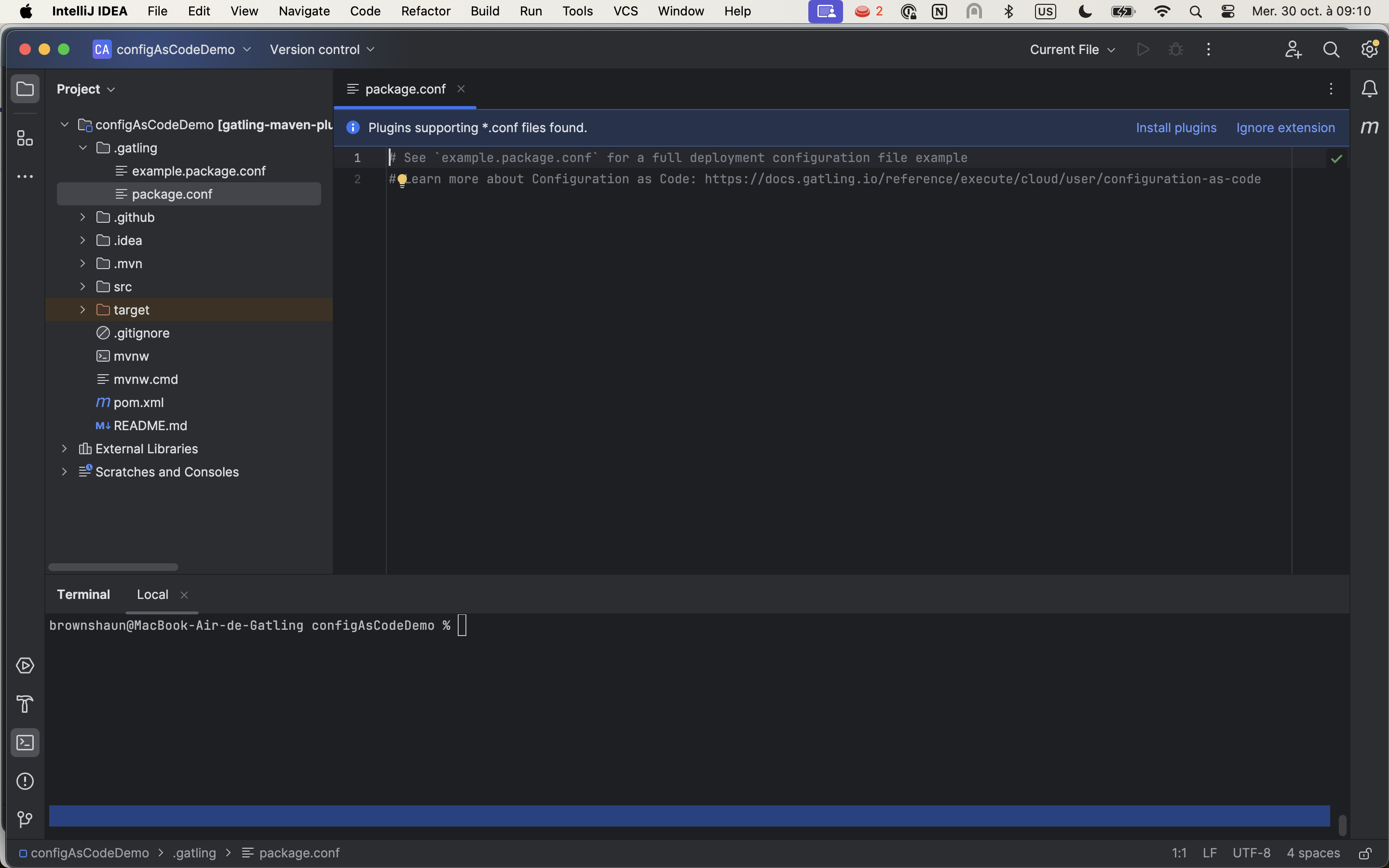Image resolution: width=1389 pixels, height=868 pixels.
Task: Click the Run button in toolbar
Action: pos(1143,49)
